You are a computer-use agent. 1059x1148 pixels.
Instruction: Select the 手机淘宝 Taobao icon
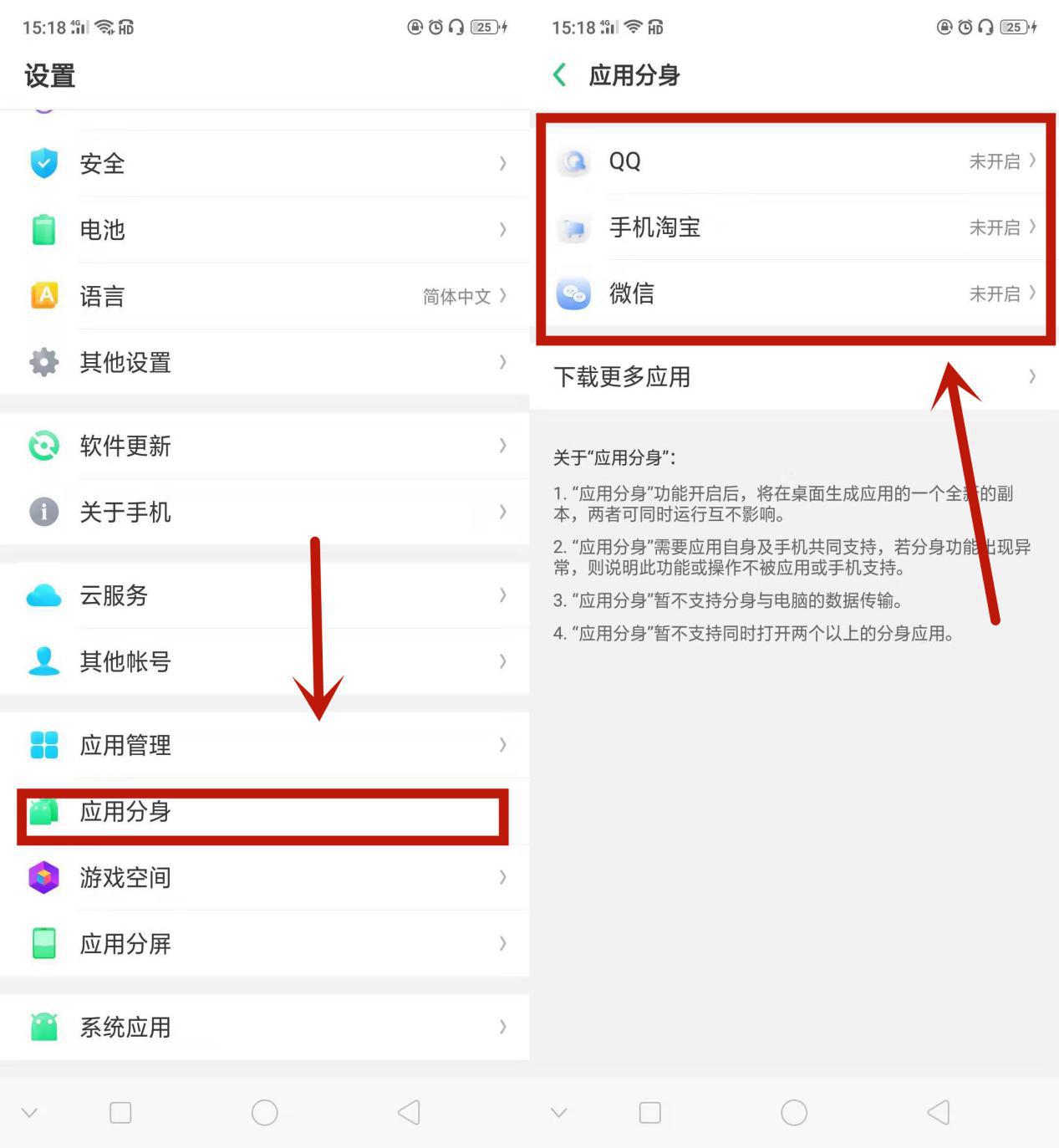(x=573, y=228)
